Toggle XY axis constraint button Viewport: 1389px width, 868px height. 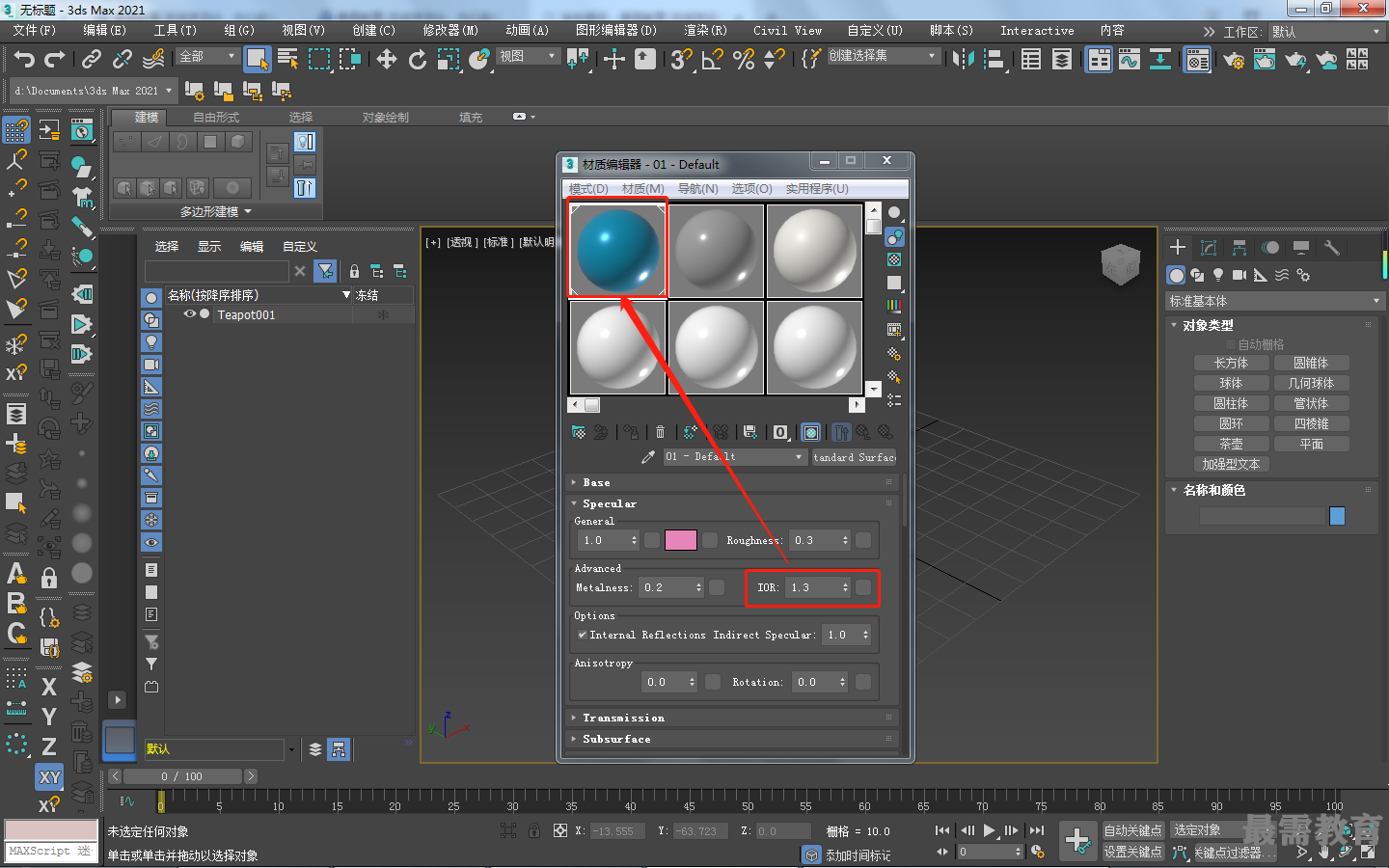(x=49, y=776)
